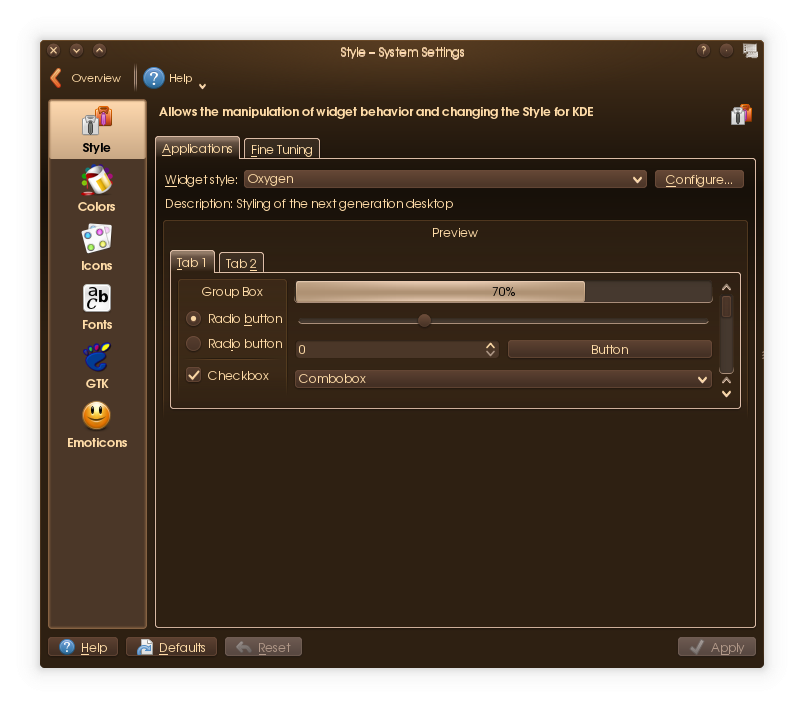Open the Fonts settings module
Viewport: 804px width, 708px height.
tap(97, 307)
